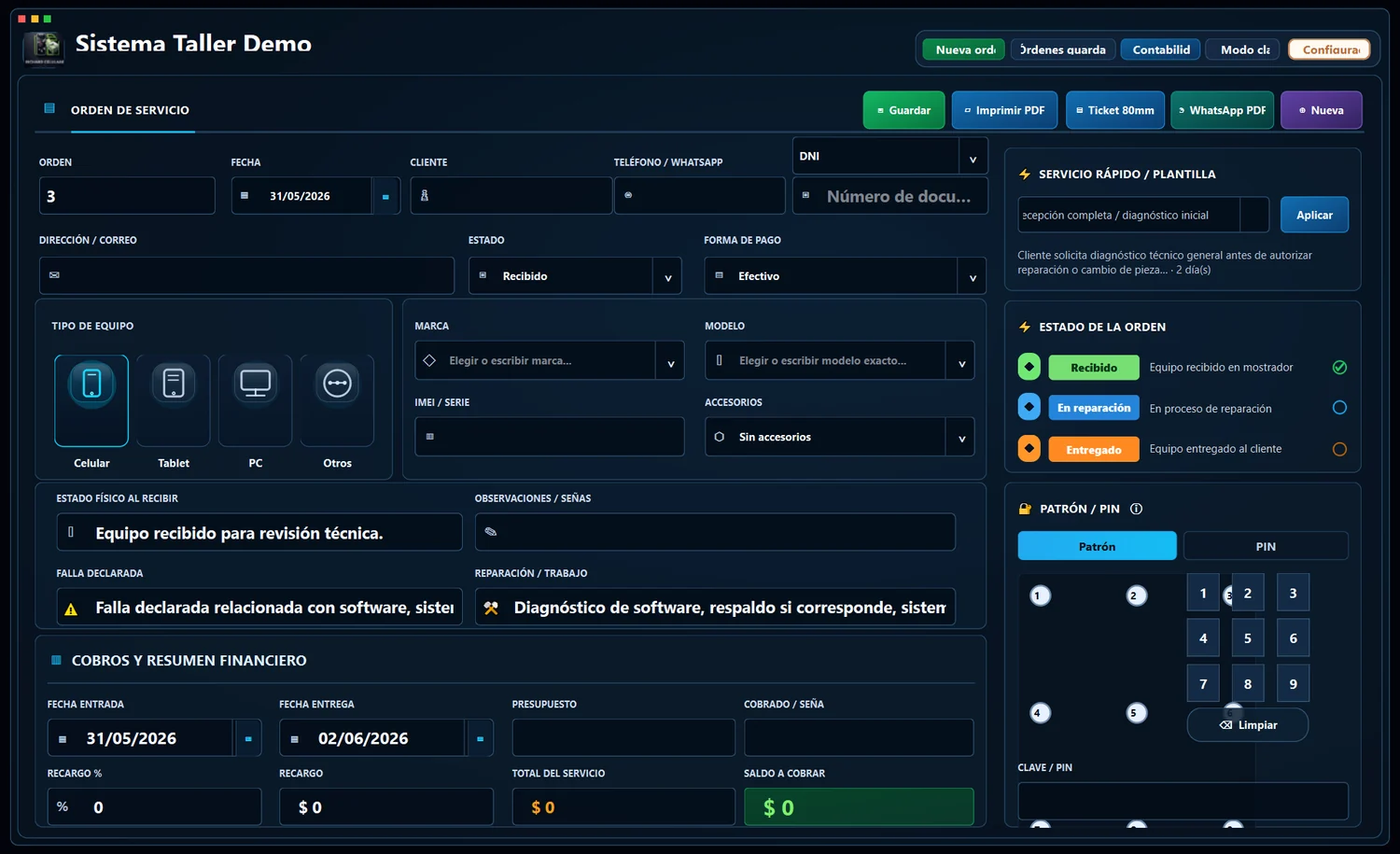Image resolution: width=1400 pixels, height=854 pixels.
Task: Open the Órdenes guardadas top menu
Action: coord(1063,49)
